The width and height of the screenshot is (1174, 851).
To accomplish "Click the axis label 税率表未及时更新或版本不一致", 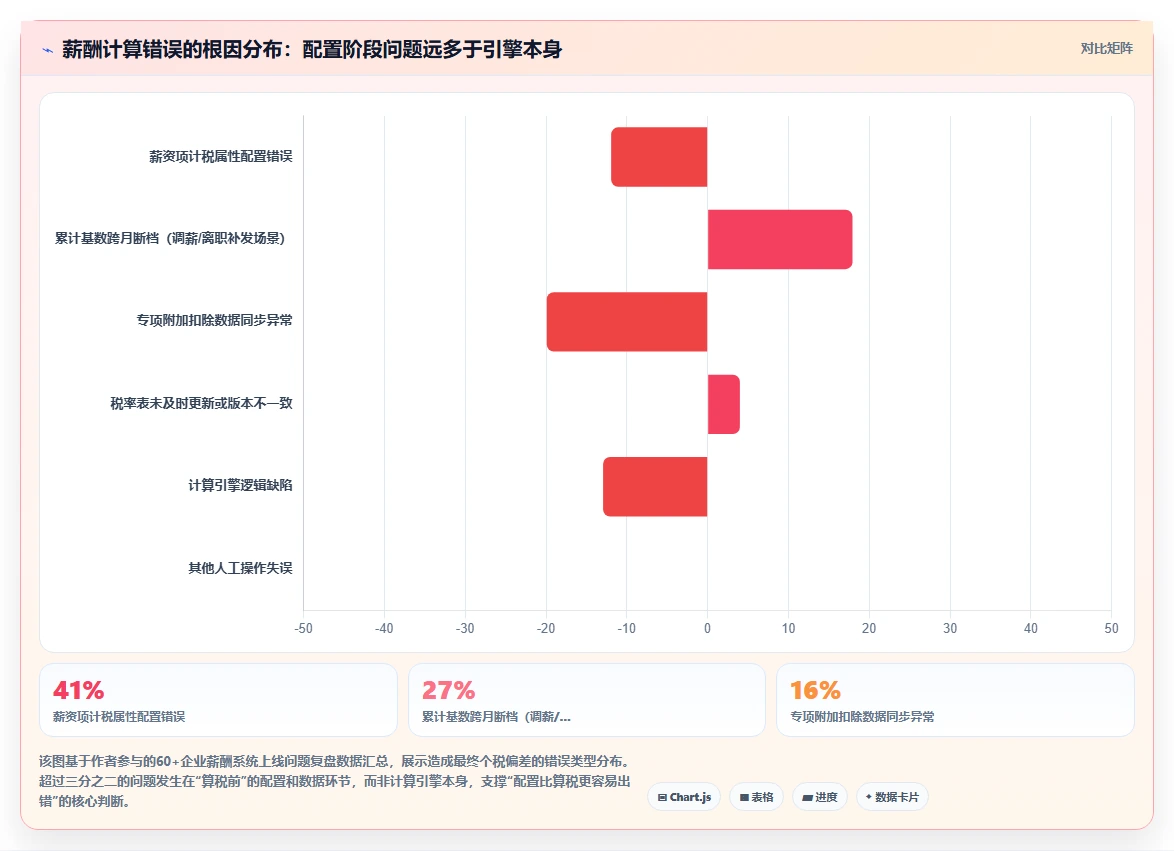I will point(201,403).
